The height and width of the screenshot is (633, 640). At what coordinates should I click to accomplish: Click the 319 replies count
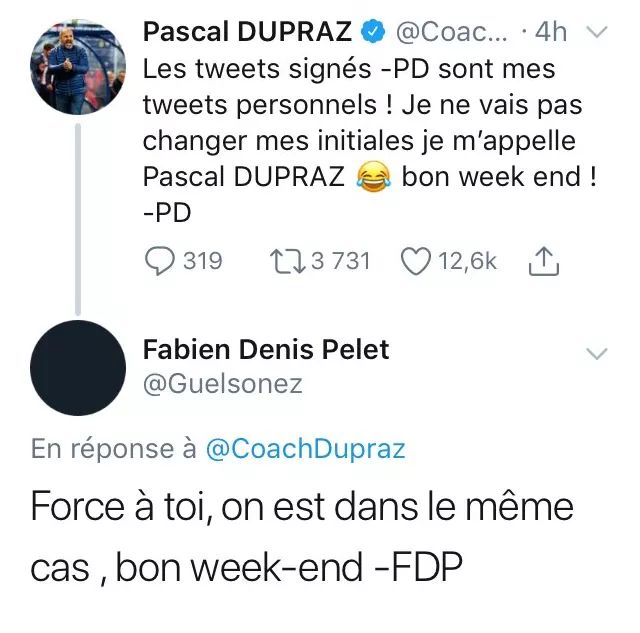pos(203,261)
